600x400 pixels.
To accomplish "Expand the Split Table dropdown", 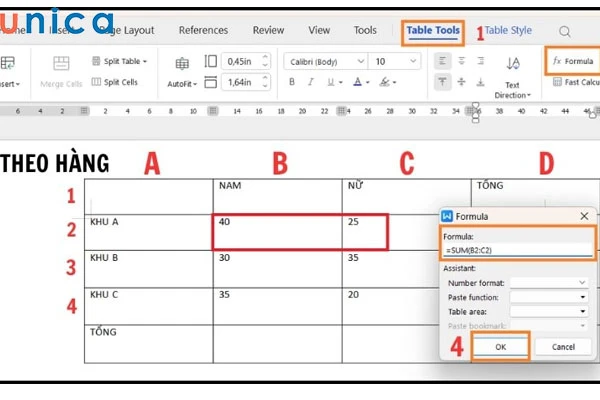I will click(x=144, y=61).
